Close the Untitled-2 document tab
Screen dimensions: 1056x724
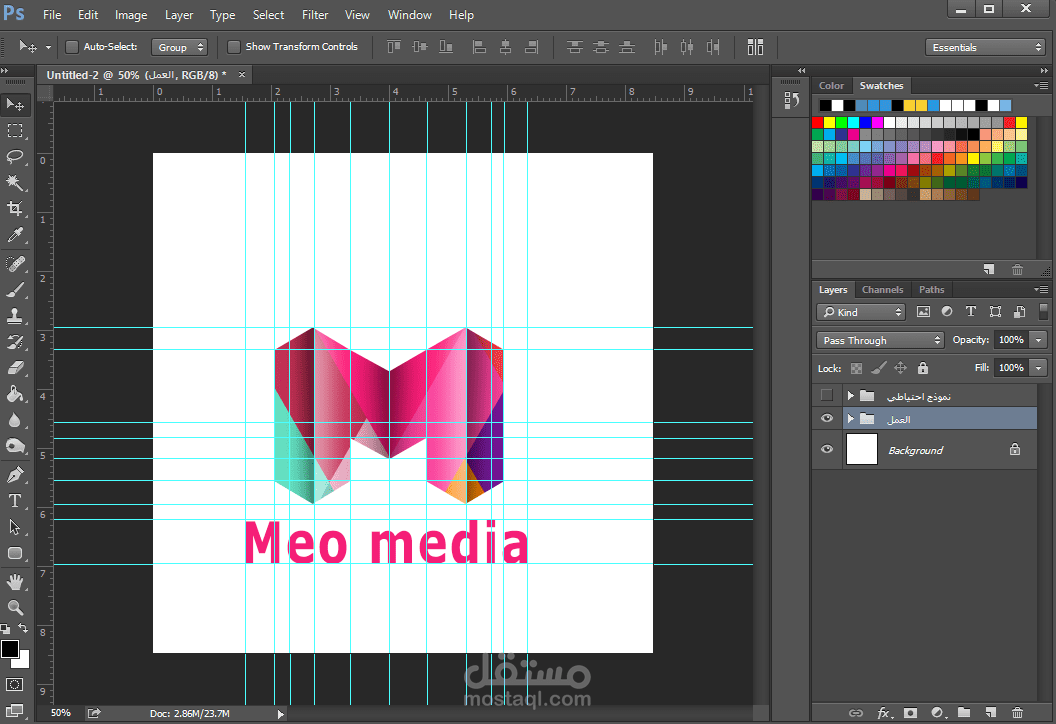click(242, 75)
